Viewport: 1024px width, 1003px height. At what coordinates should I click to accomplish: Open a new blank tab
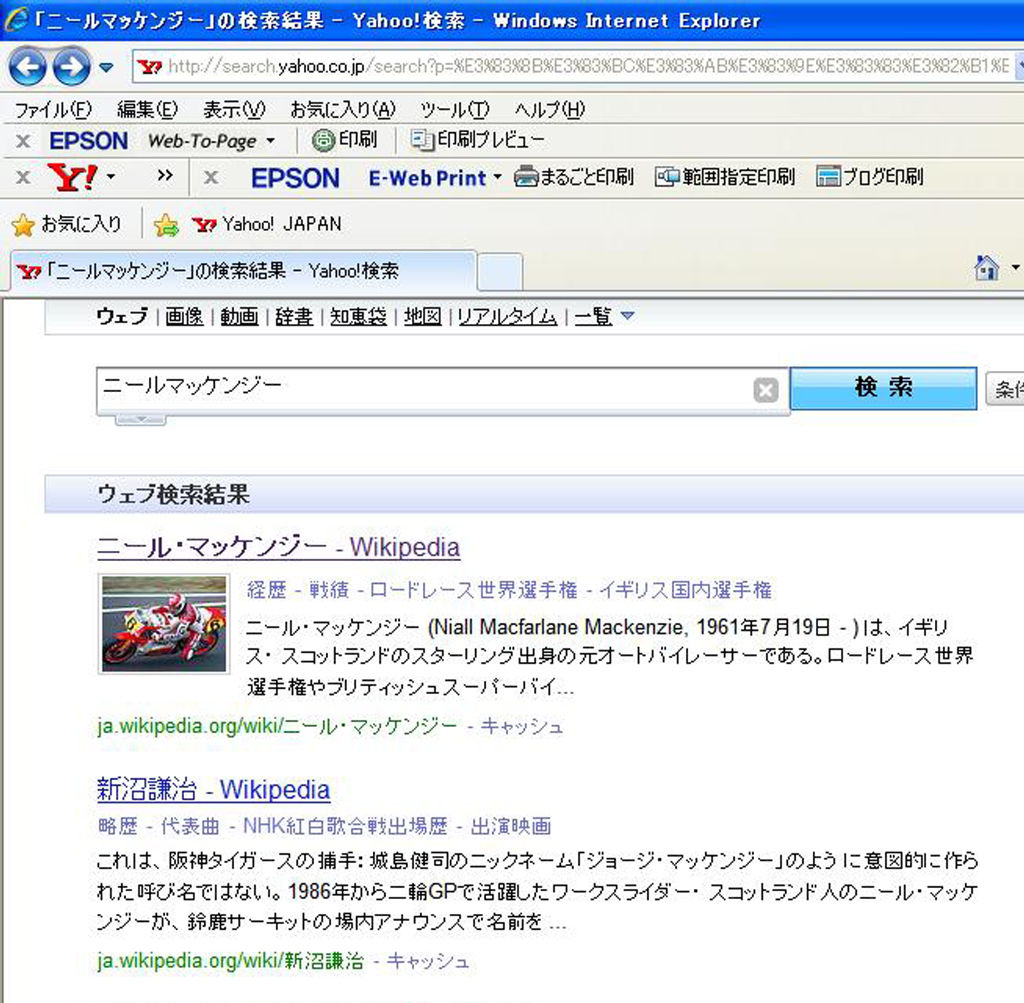[500, 272]
